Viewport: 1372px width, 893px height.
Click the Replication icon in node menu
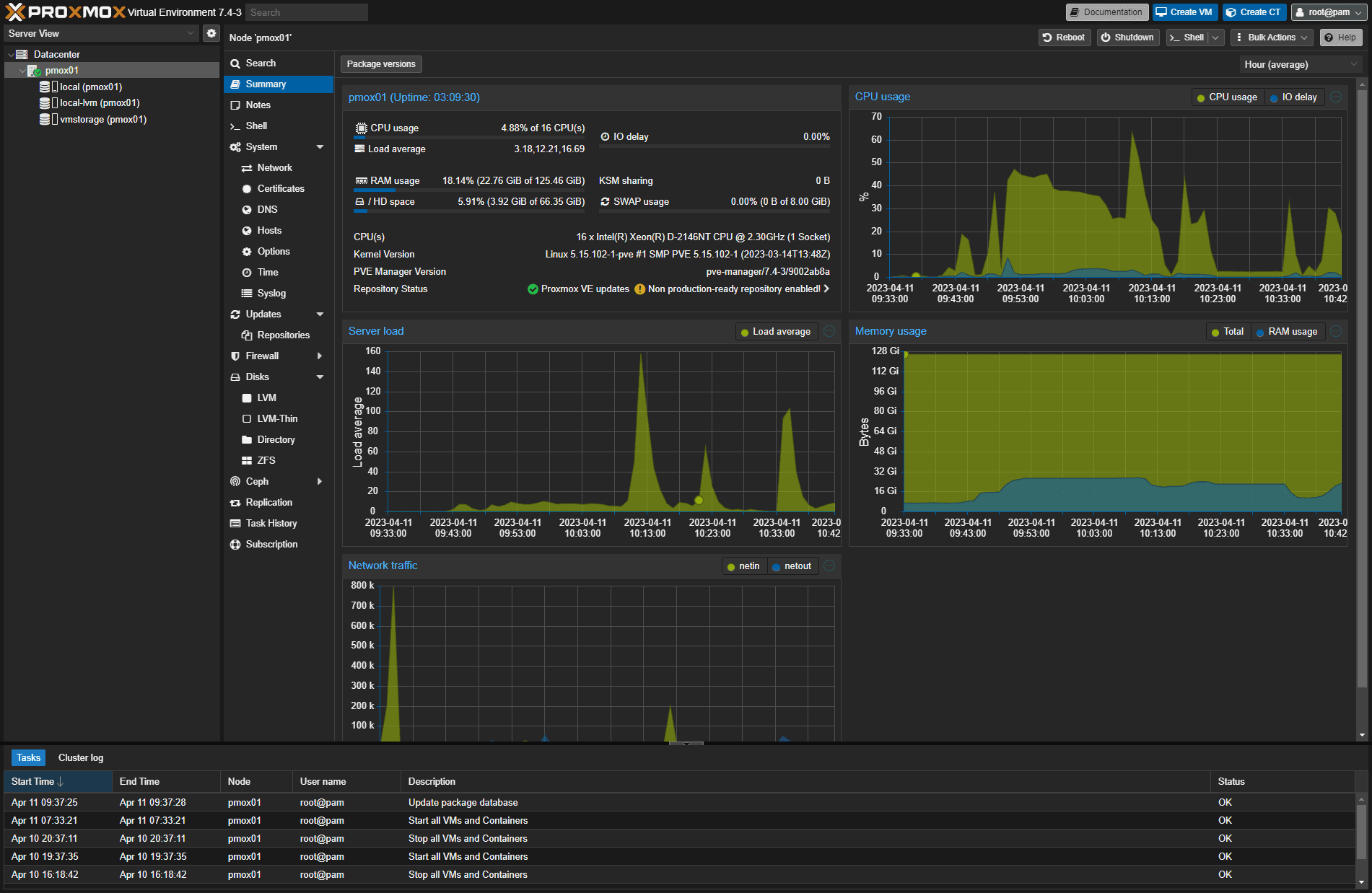[235, 503]
